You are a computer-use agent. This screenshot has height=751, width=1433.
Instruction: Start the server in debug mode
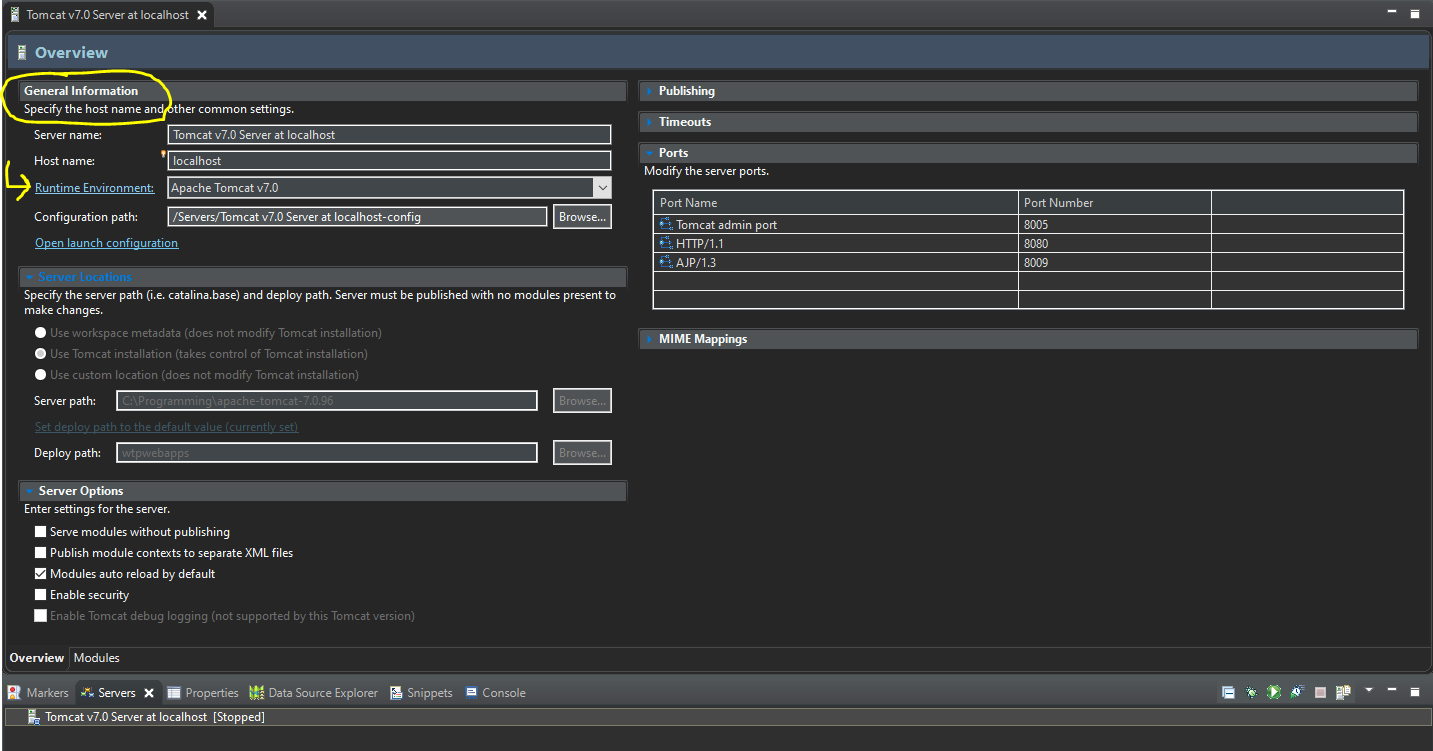[1251, 692]
